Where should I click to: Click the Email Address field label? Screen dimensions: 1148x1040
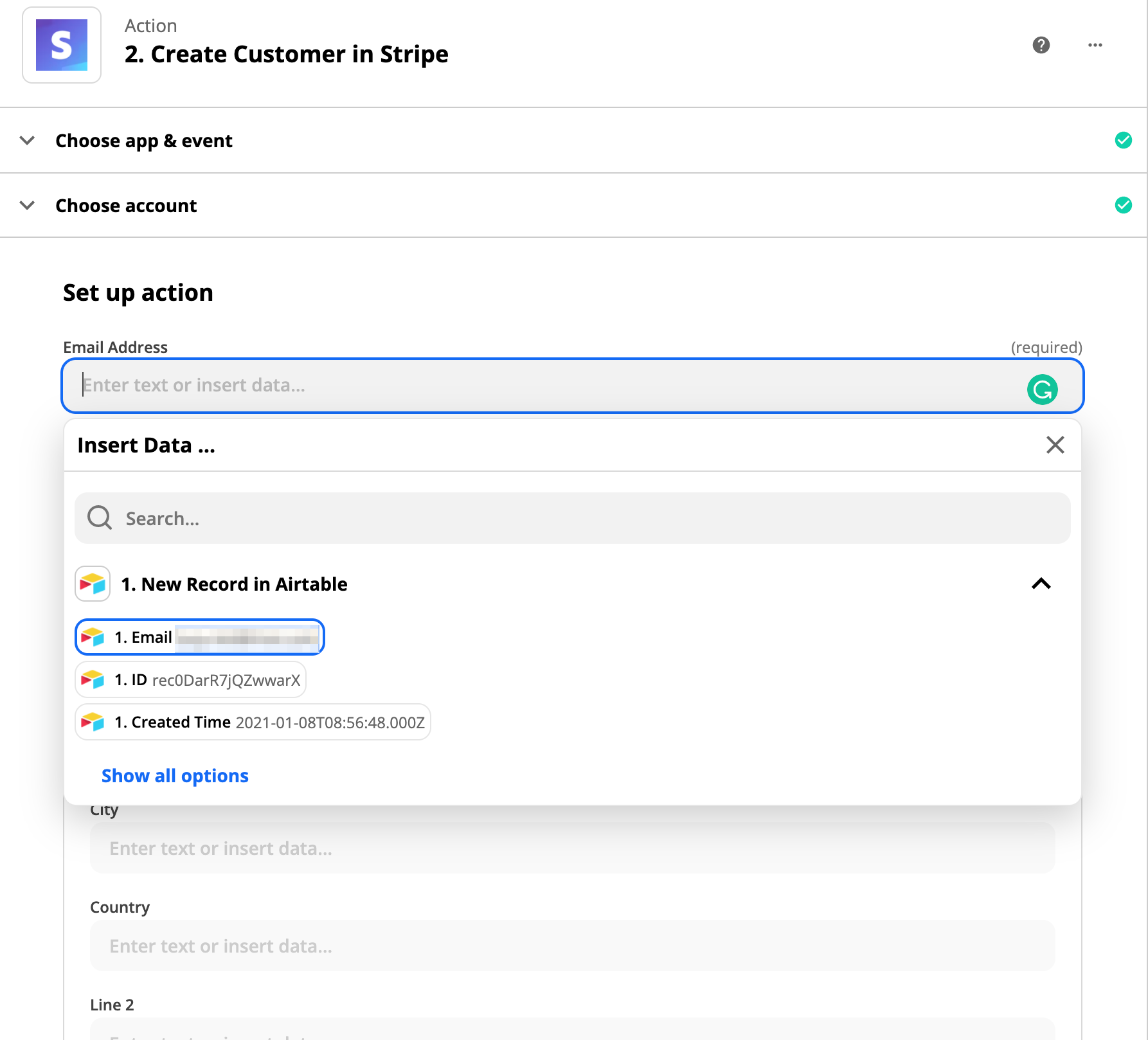click(115, 347)
